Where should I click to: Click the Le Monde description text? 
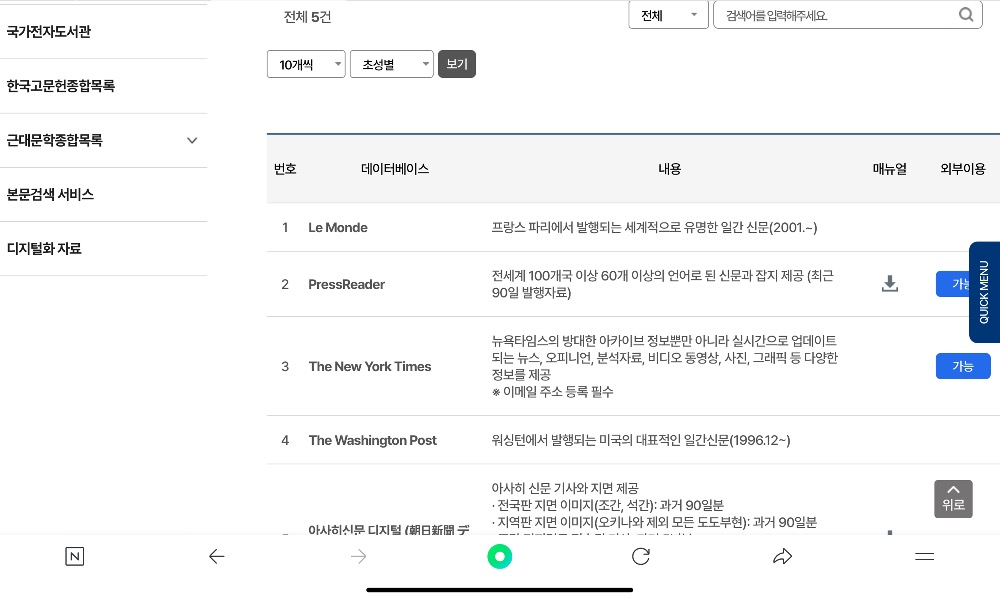tap(654, 228)
